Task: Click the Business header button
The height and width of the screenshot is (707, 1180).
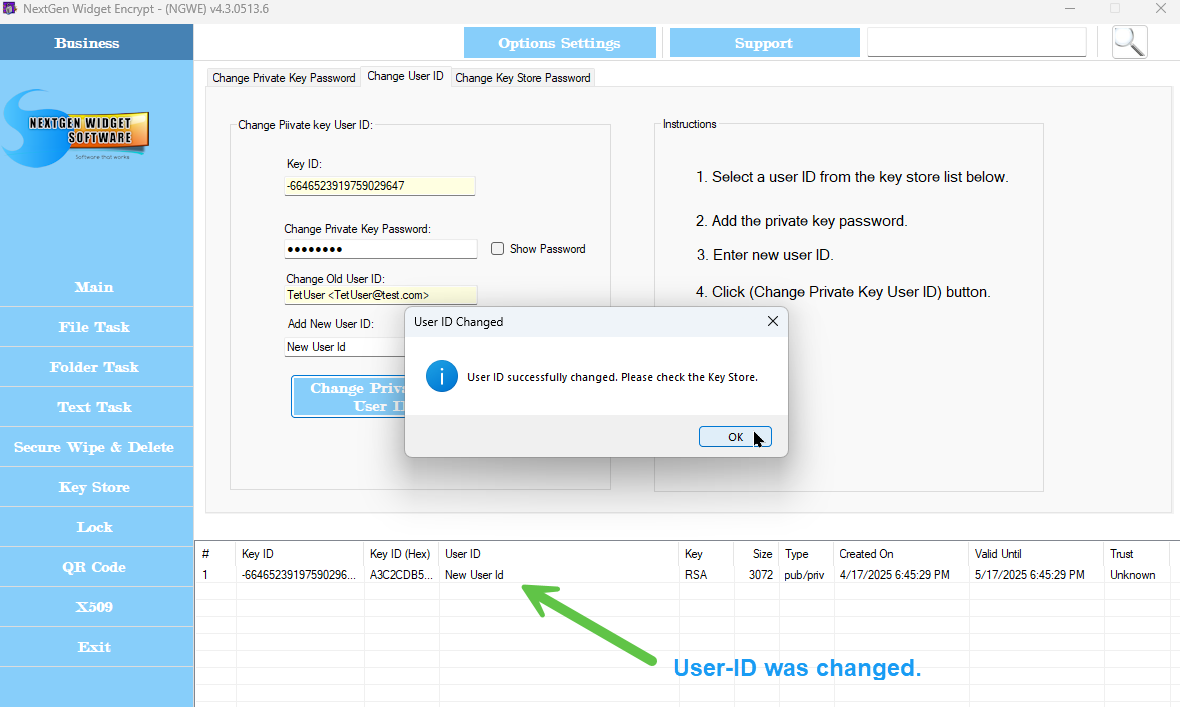Action: (x=96, y=42)
